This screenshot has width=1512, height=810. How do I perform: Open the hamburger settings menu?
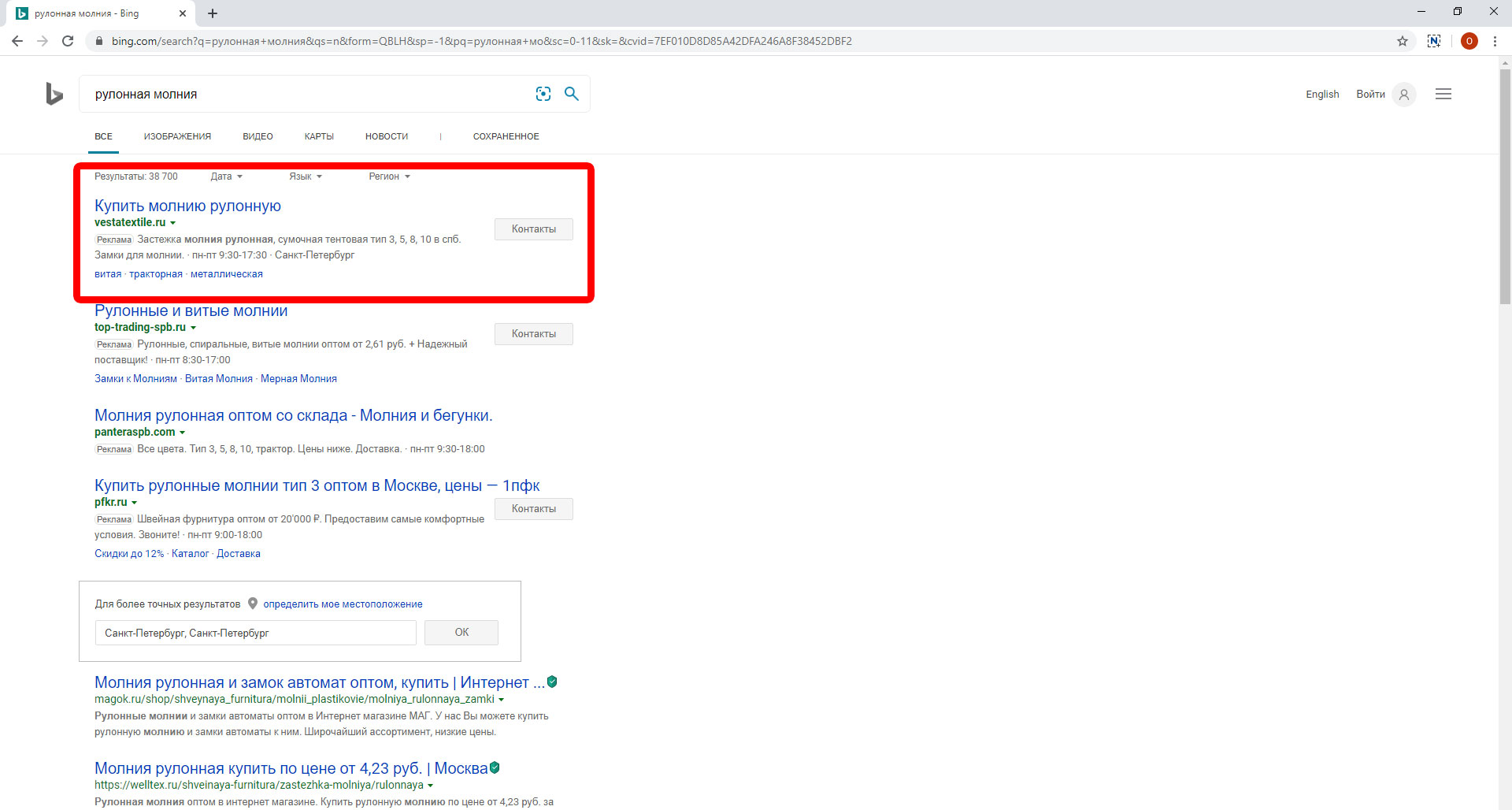pyautogui.click(x=1443, y=94)
